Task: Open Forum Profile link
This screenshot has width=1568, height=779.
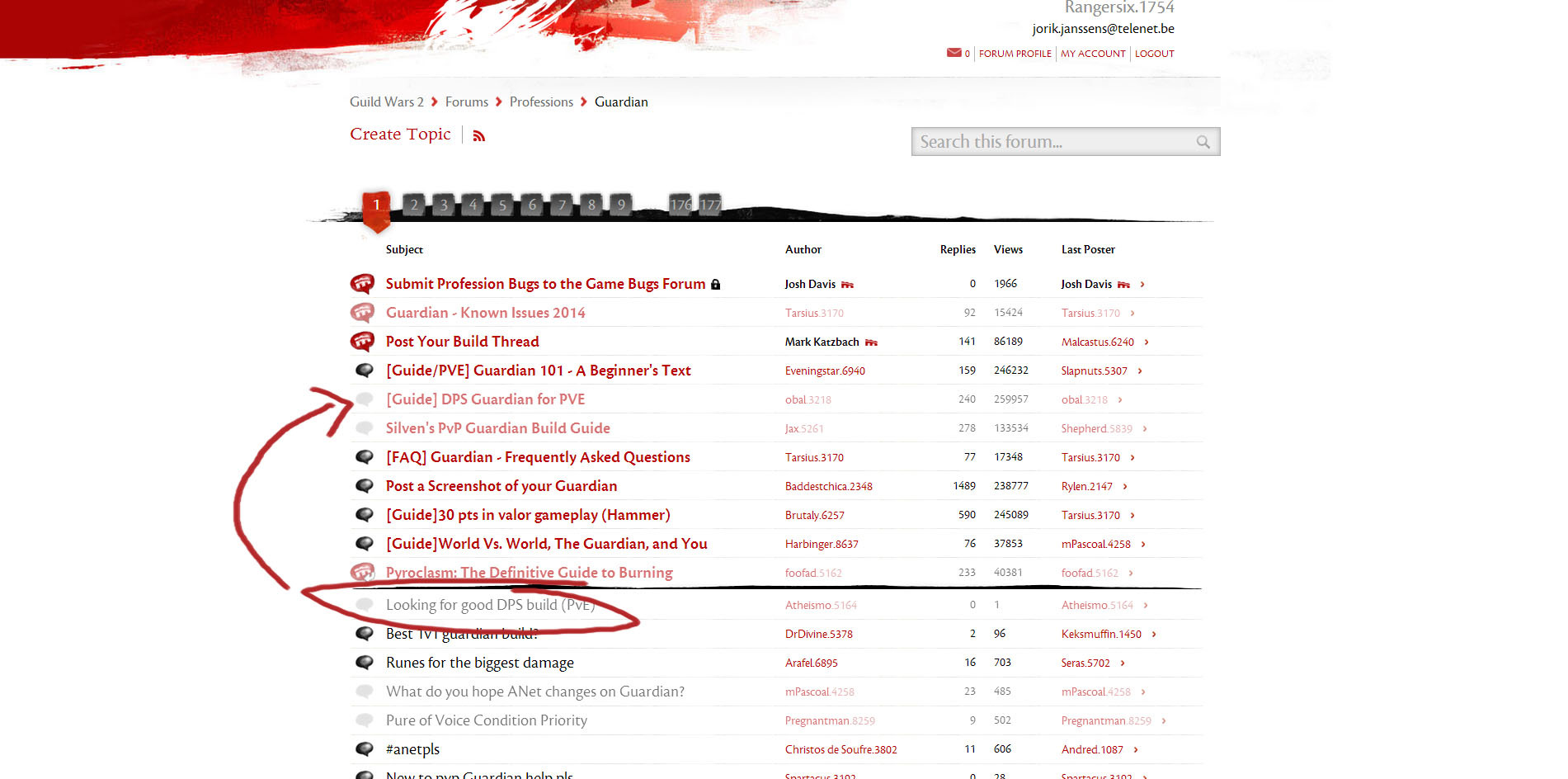Action: tap(1015, 54)
